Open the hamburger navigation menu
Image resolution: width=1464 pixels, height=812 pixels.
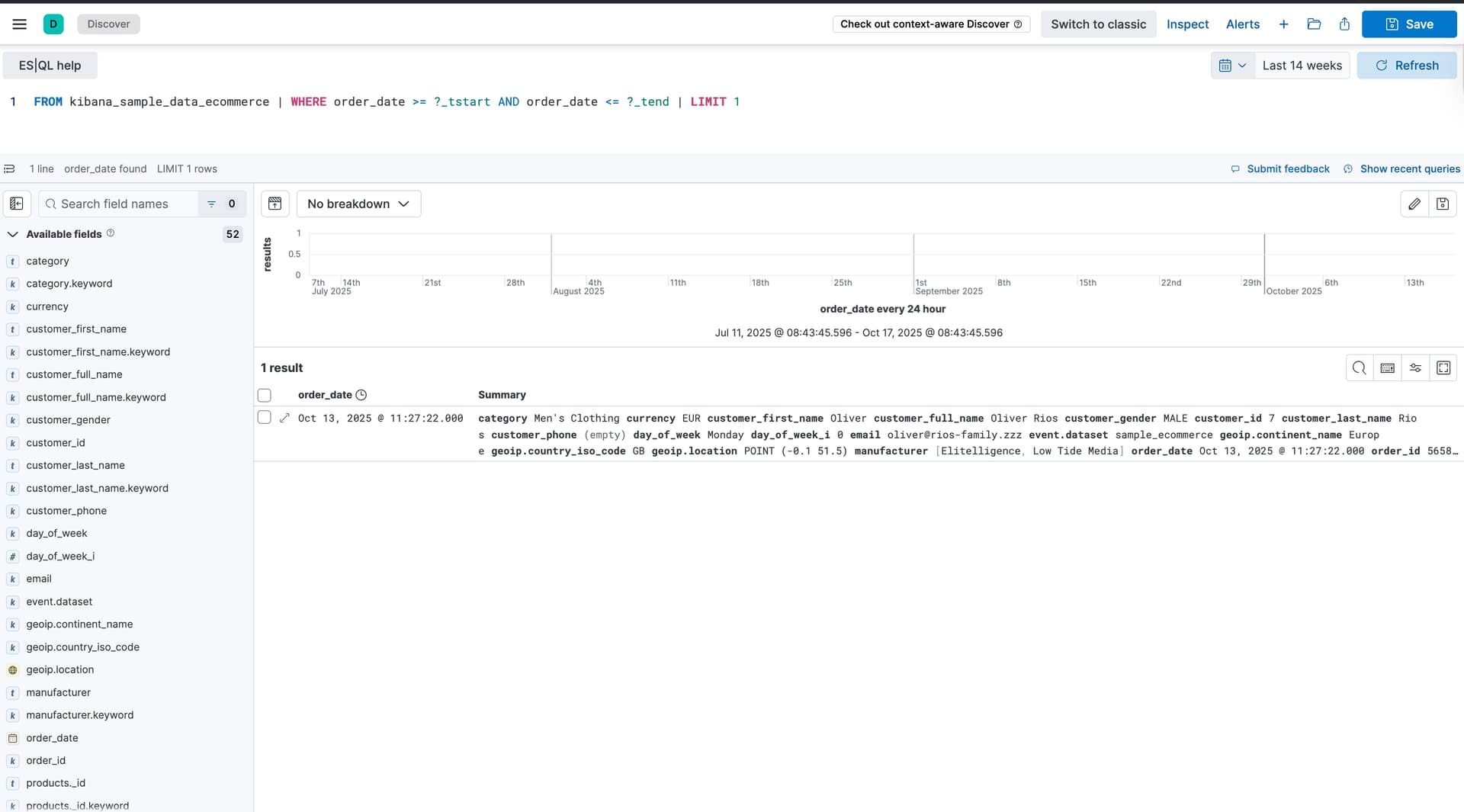click(20, 24)
